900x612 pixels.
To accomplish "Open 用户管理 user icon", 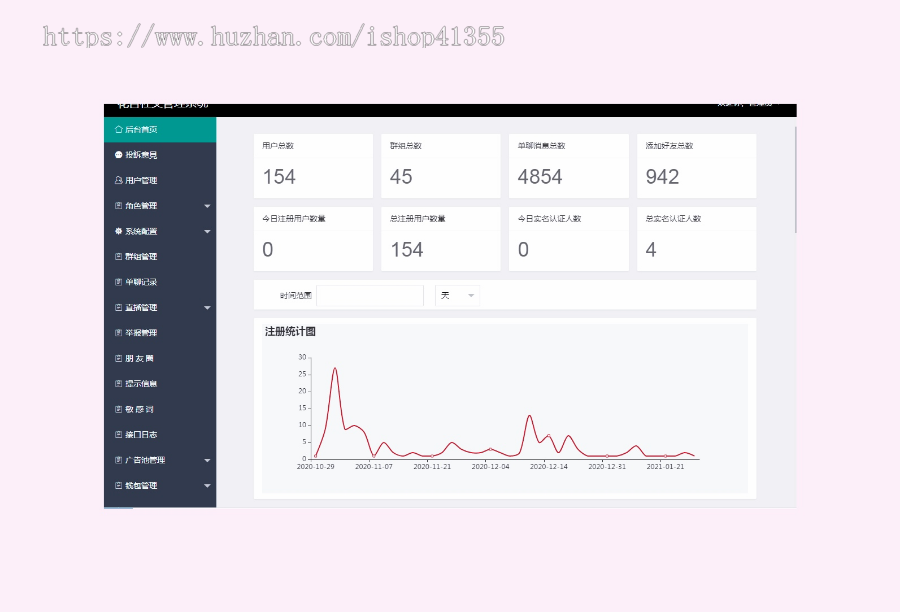I will coord(118,180).
